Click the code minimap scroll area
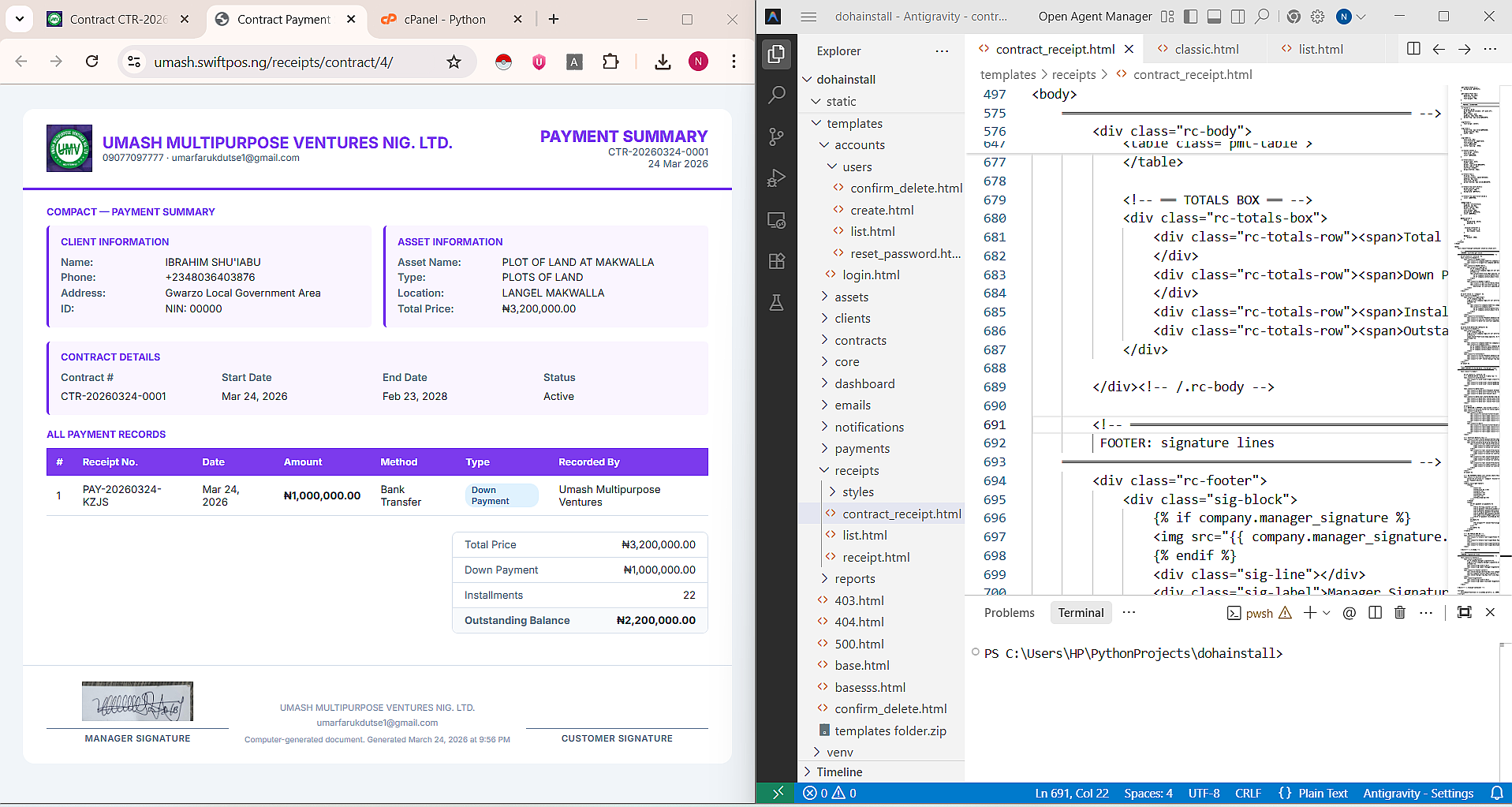Viewport: 1512px width, 807px height. click(1479, 339)
